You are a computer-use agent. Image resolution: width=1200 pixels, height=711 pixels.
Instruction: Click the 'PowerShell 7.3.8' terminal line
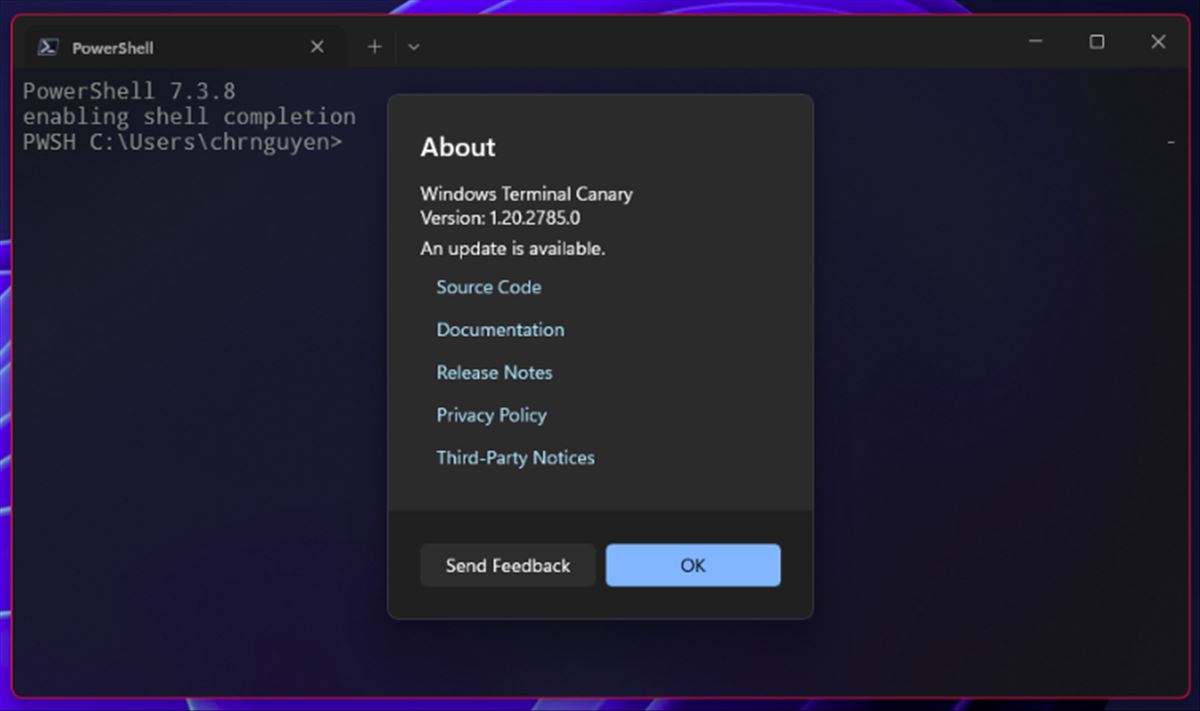click(x=129, y=91)
